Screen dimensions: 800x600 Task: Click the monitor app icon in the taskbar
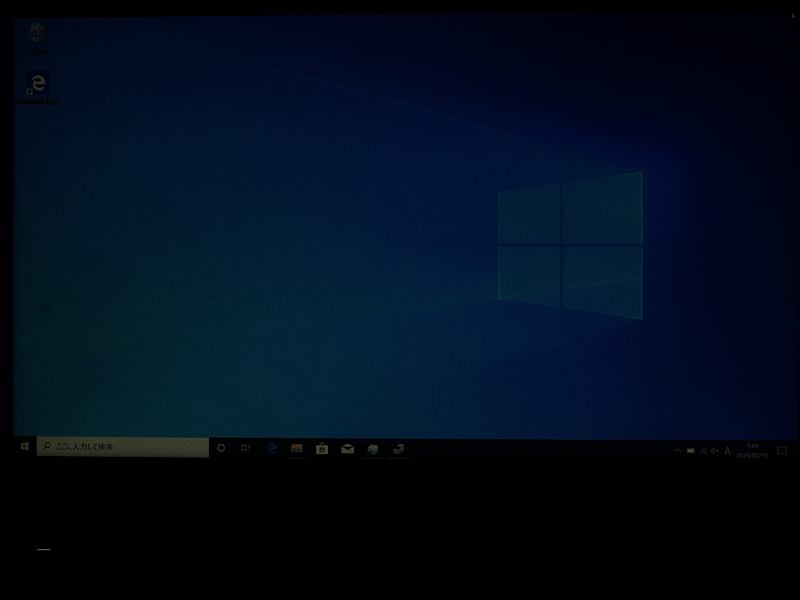pyautogui.click(x=373, y=449)
